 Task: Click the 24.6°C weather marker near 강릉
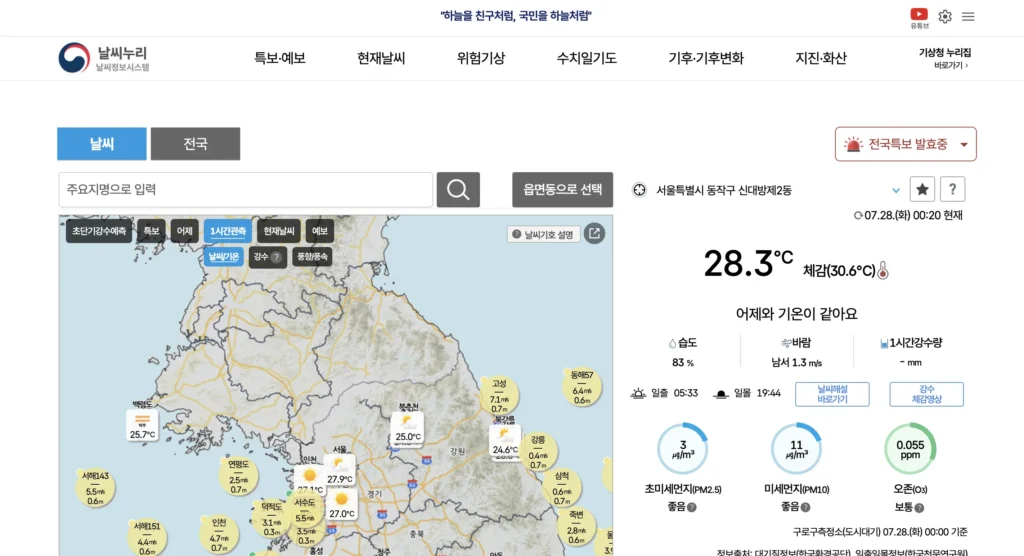click(x=505, y=442)
